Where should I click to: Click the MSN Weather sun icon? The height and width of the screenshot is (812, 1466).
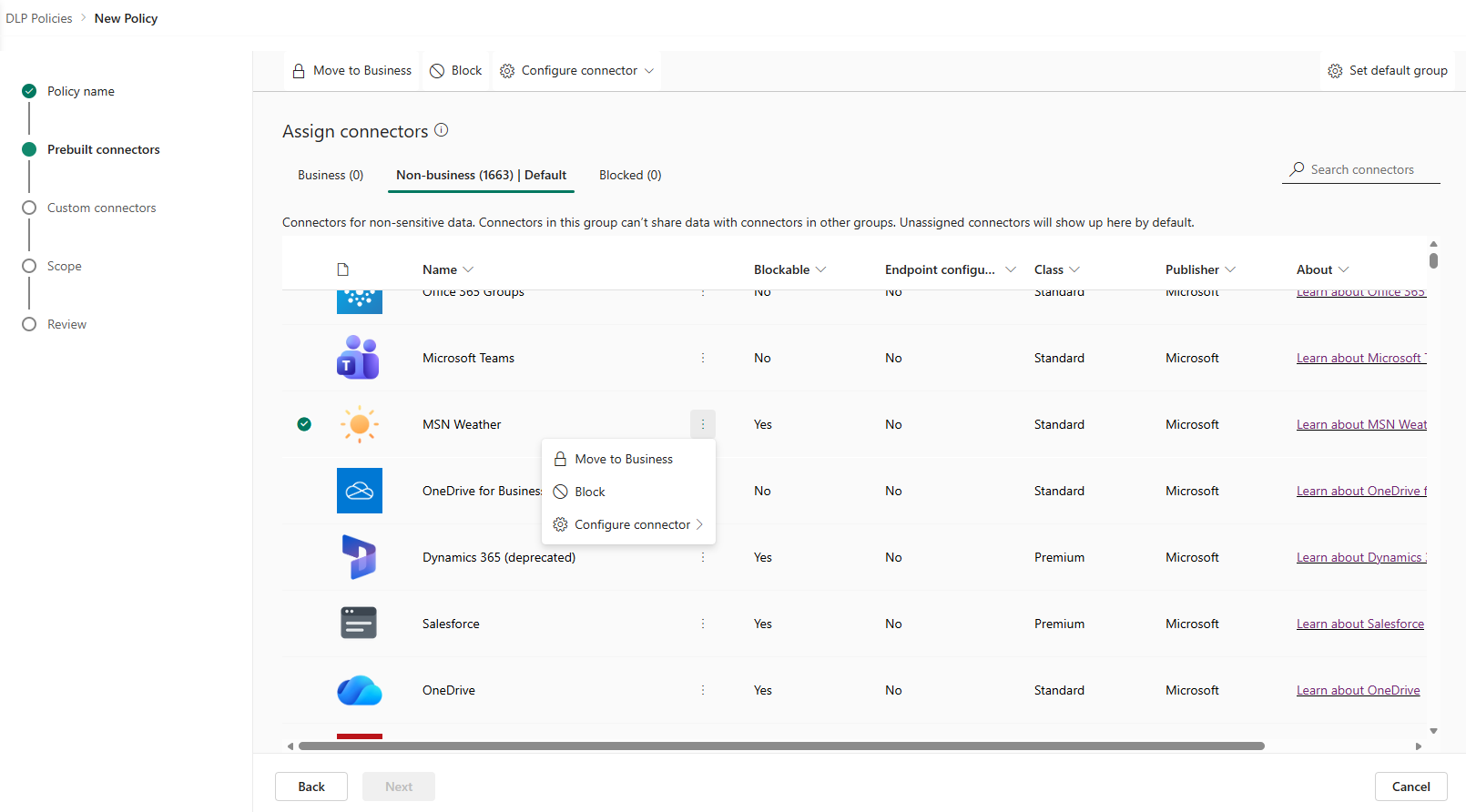click(359, 424)
